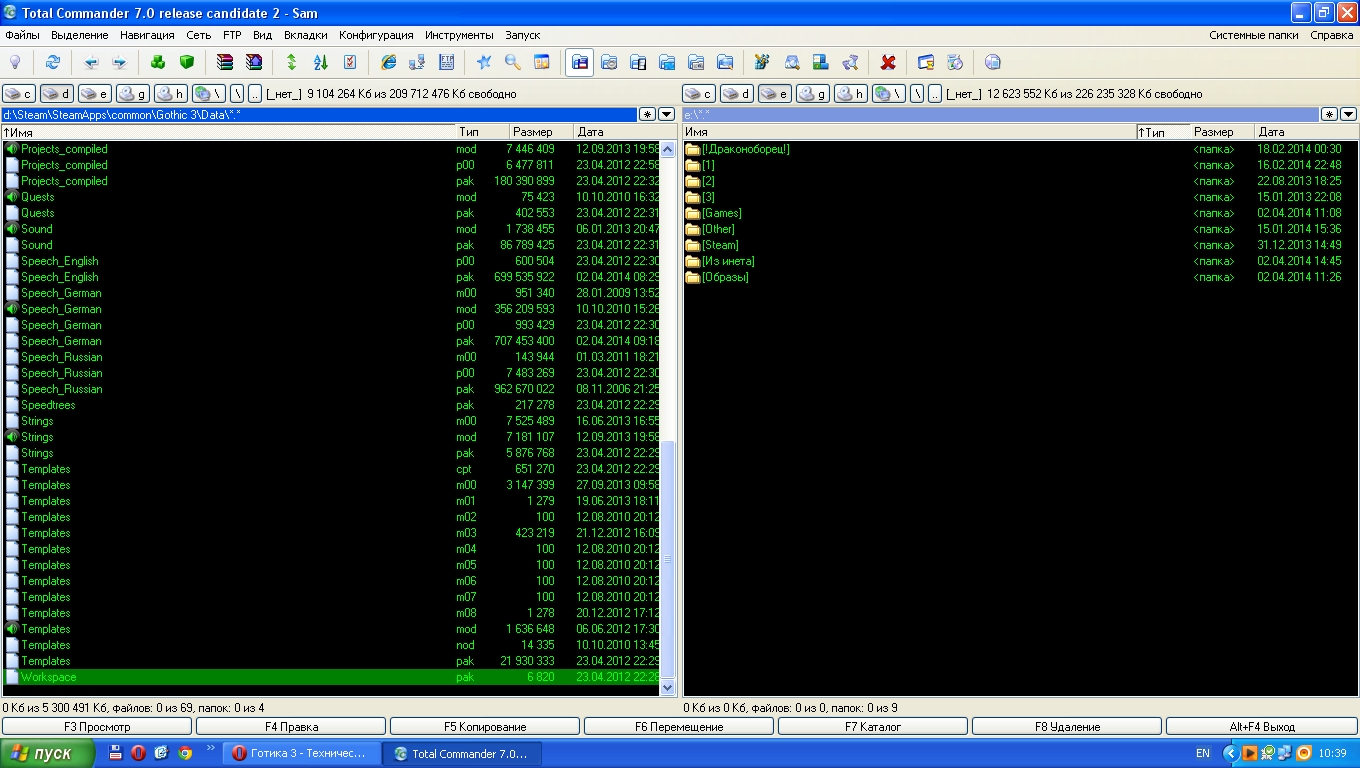The image size is (1360, 768).
Task: Click the hammer icon before red X
Action: tap(850, 62)
